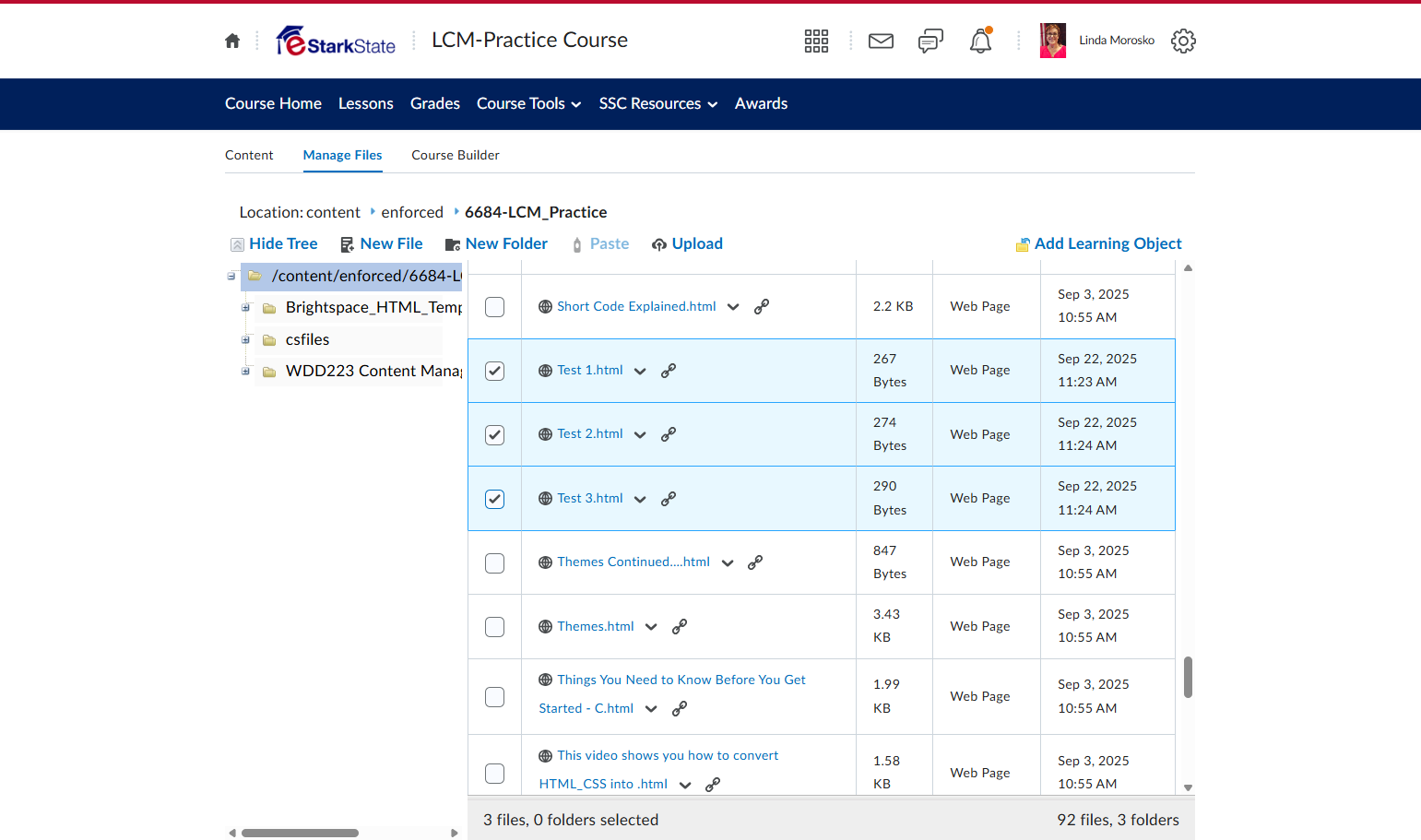Viewport: 1421px width, 840px height.
Task: Open the notifications bell icon
Action: (980, 41)
